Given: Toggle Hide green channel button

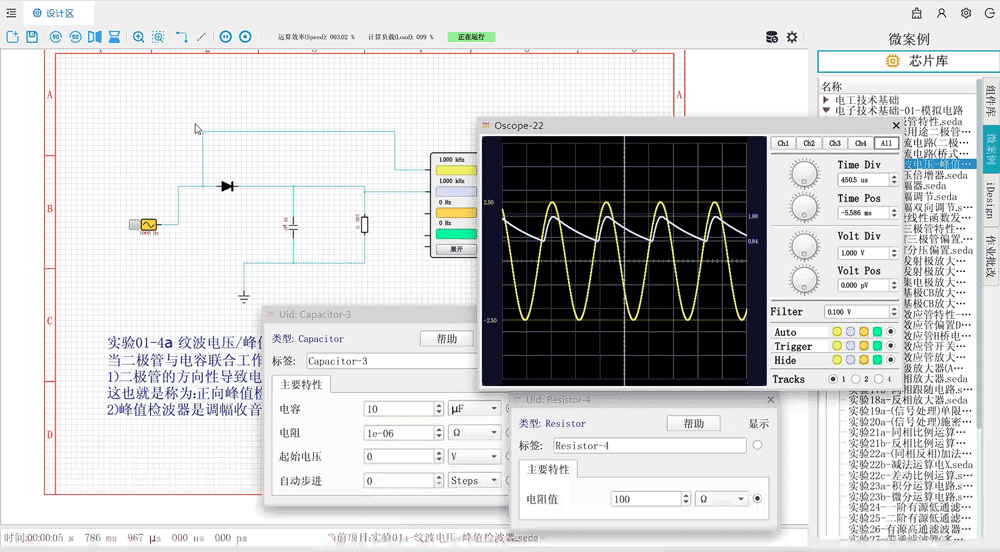Looking at the screenshot, I should point(878,360).
